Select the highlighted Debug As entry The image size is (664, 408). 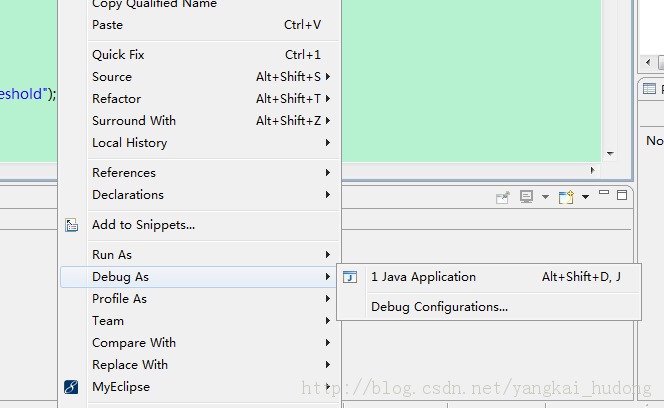click(200, 277)
